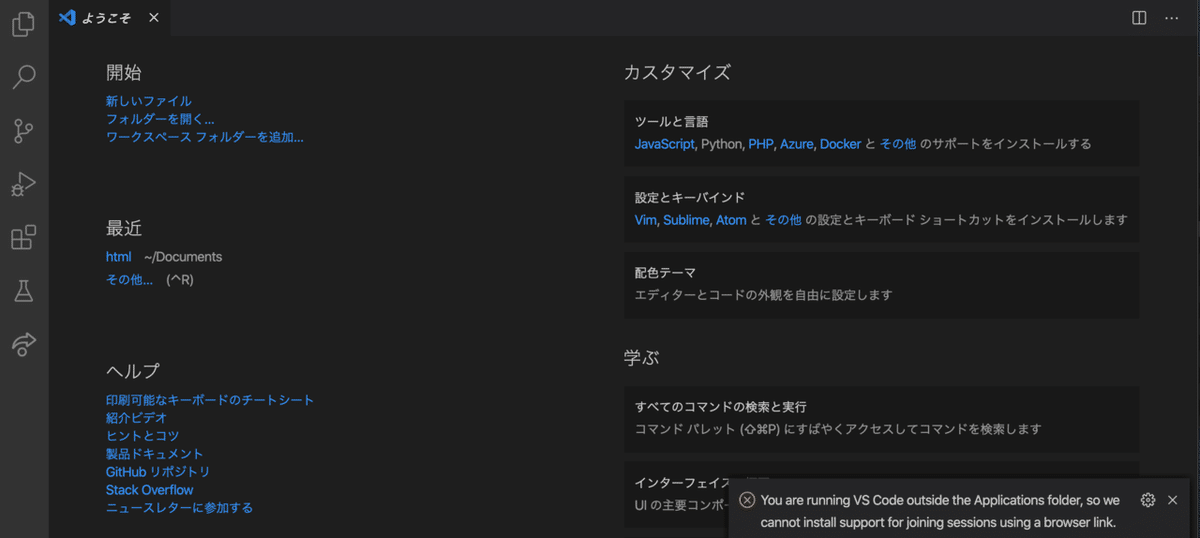Install JavaScript support link

(664, 144)
